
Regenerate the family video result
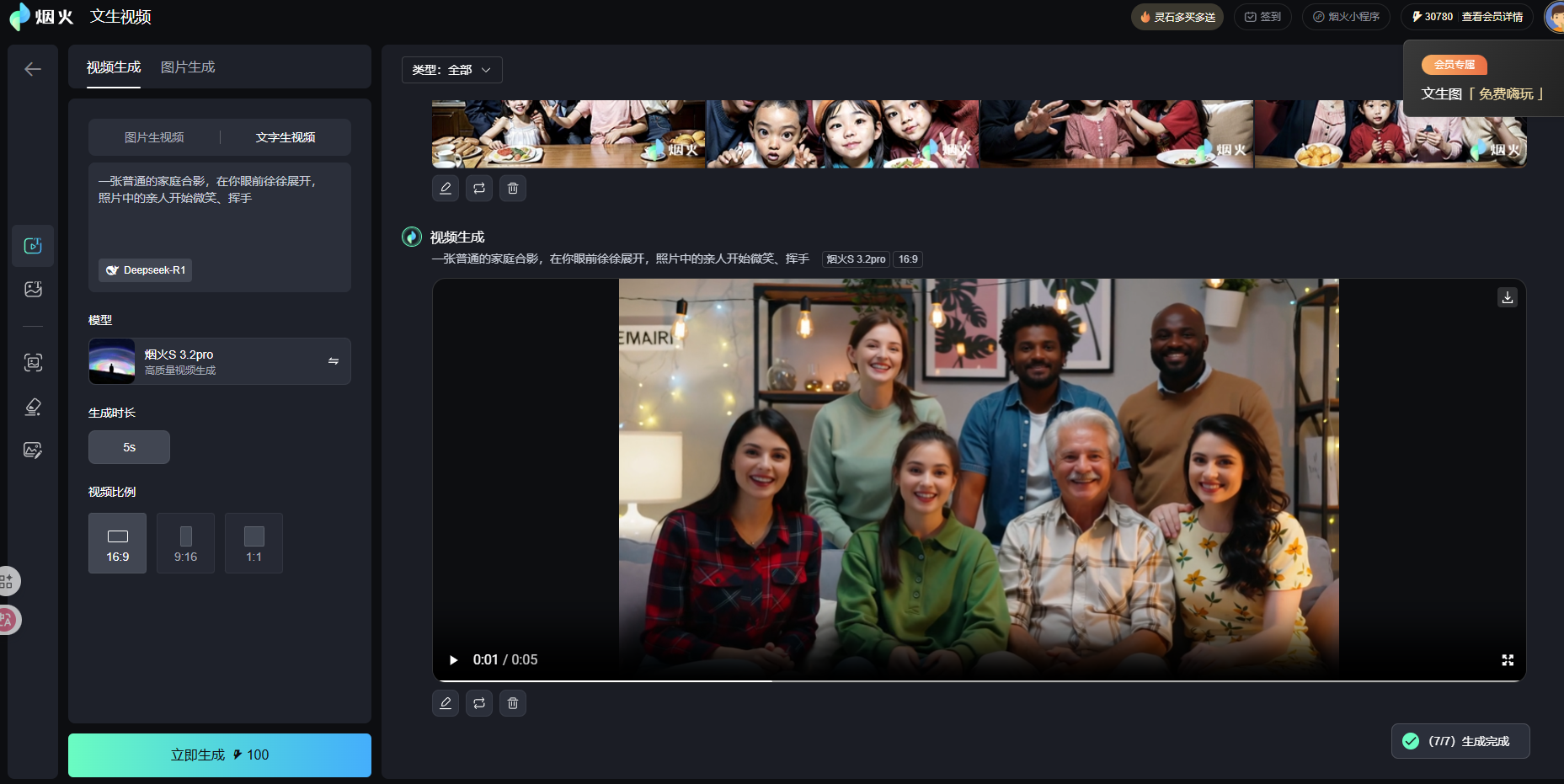click(x=478, y=703)
